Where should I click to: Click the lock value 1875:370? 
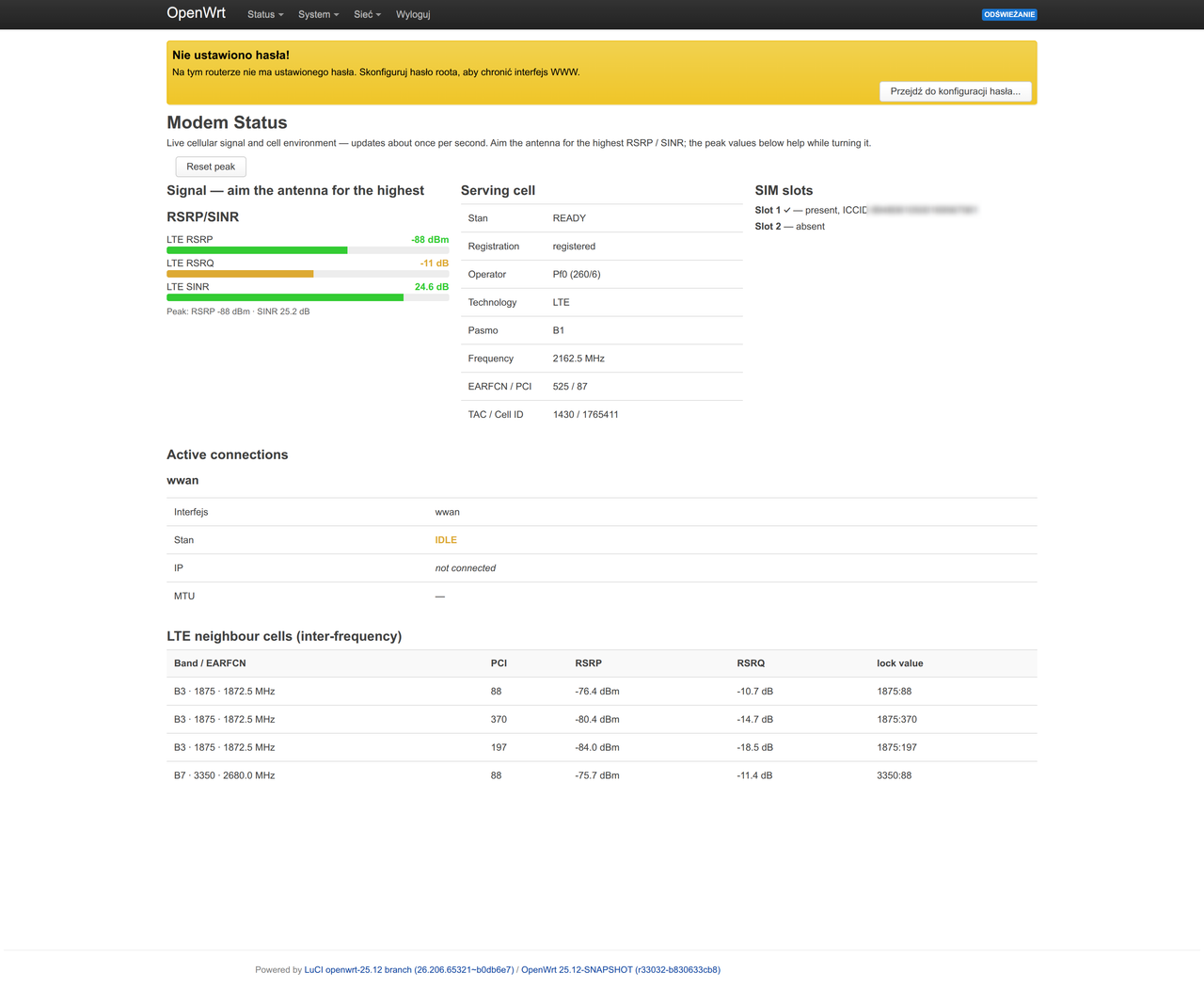[897, 720]
